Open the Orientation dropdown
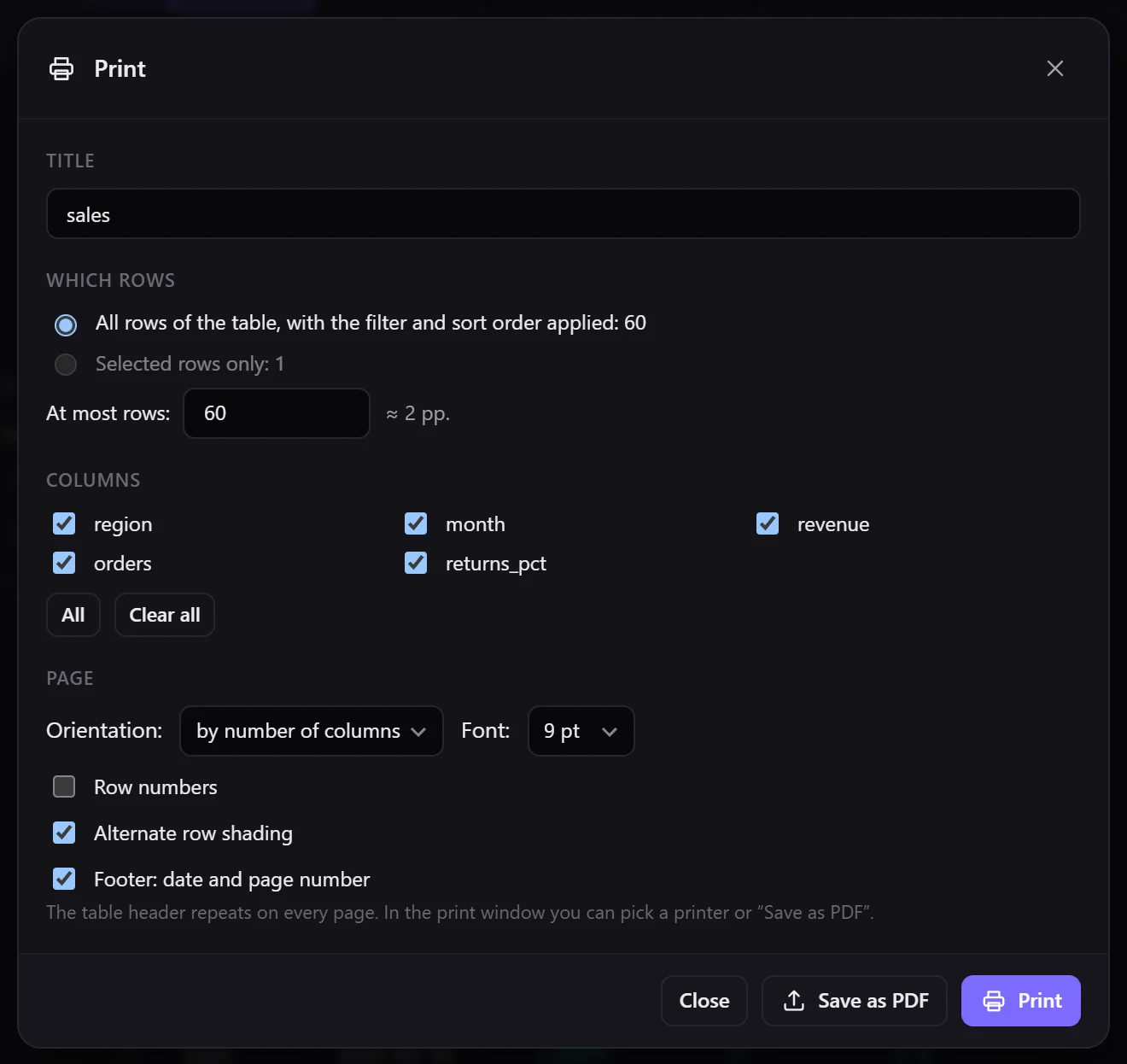 coord(312,731)
